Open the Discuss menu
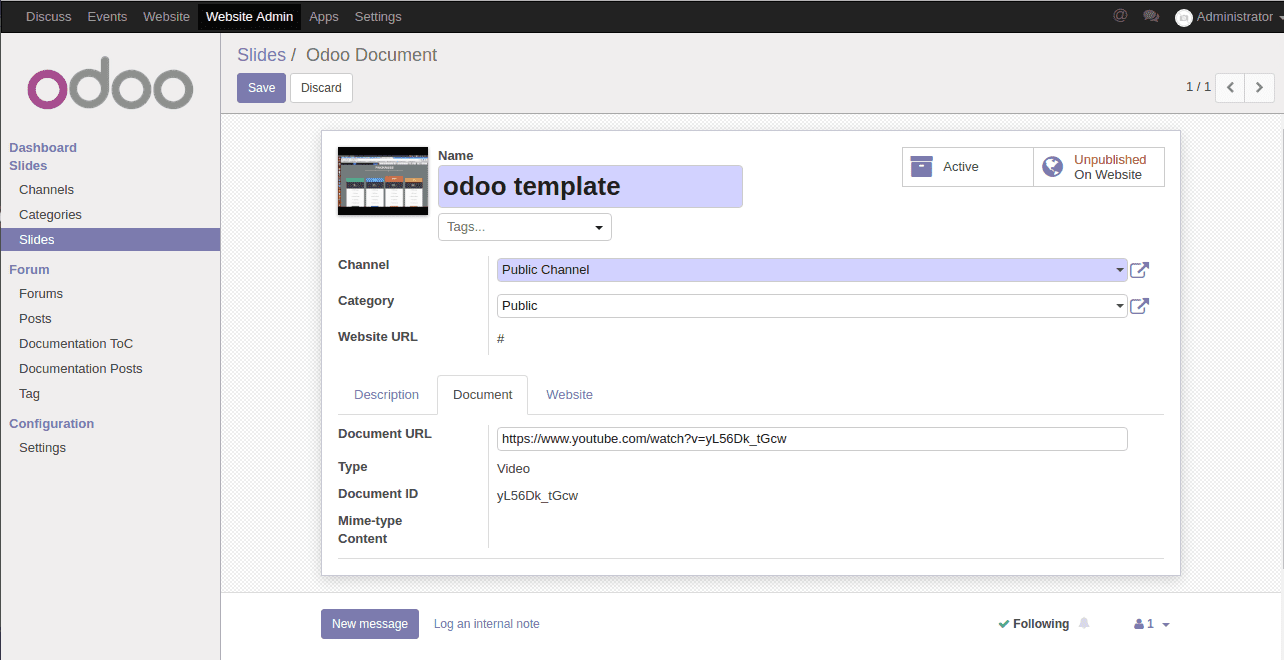 click(x=48, y=16)
